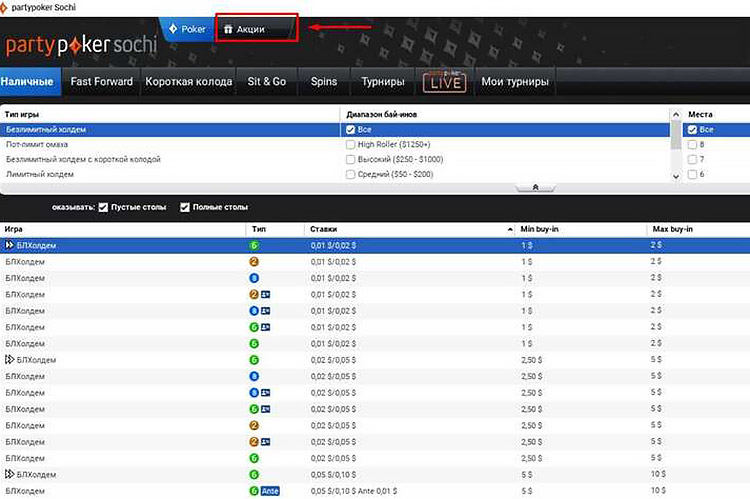Click the partypoker LIVE icon
Viewport: 750px width, 499px height.
click(x=443, y=82)
